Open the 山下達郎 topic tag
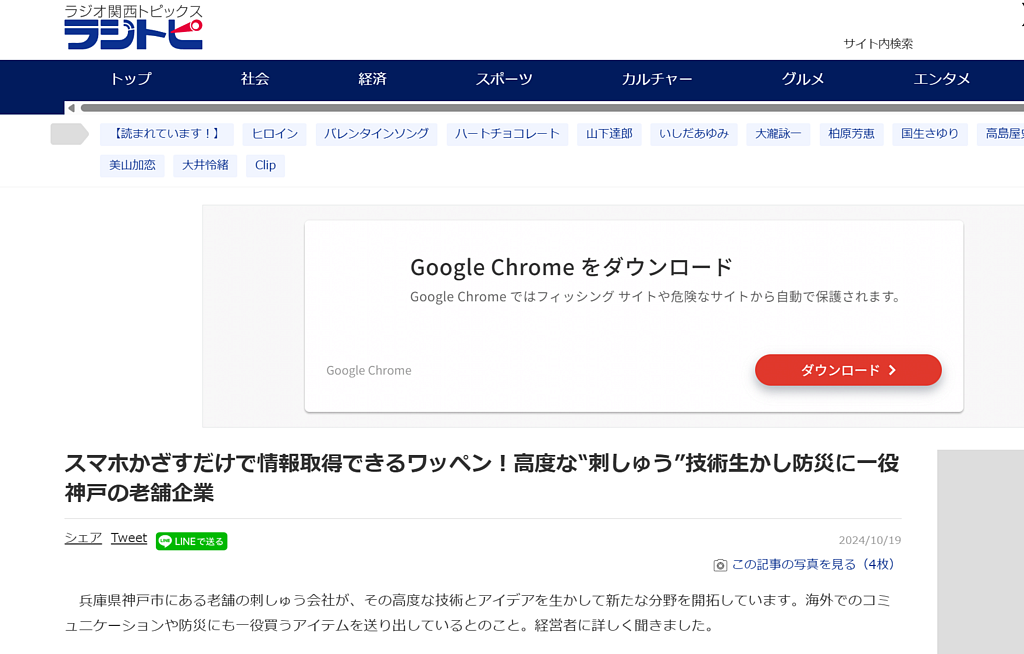The image size is (1024, 654). pyautogui.click(x=608, y=133)
